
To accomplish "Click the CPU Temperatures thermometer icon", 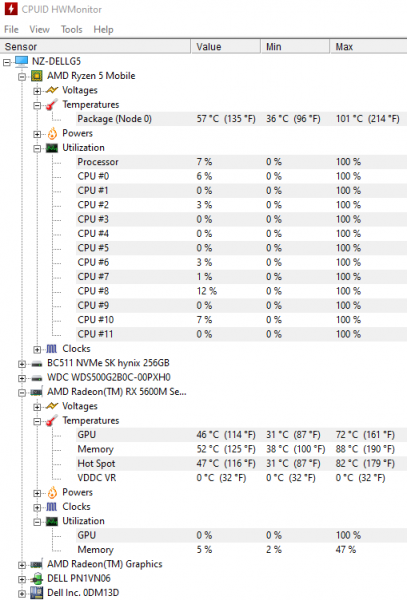I will [x=52, y=104].
